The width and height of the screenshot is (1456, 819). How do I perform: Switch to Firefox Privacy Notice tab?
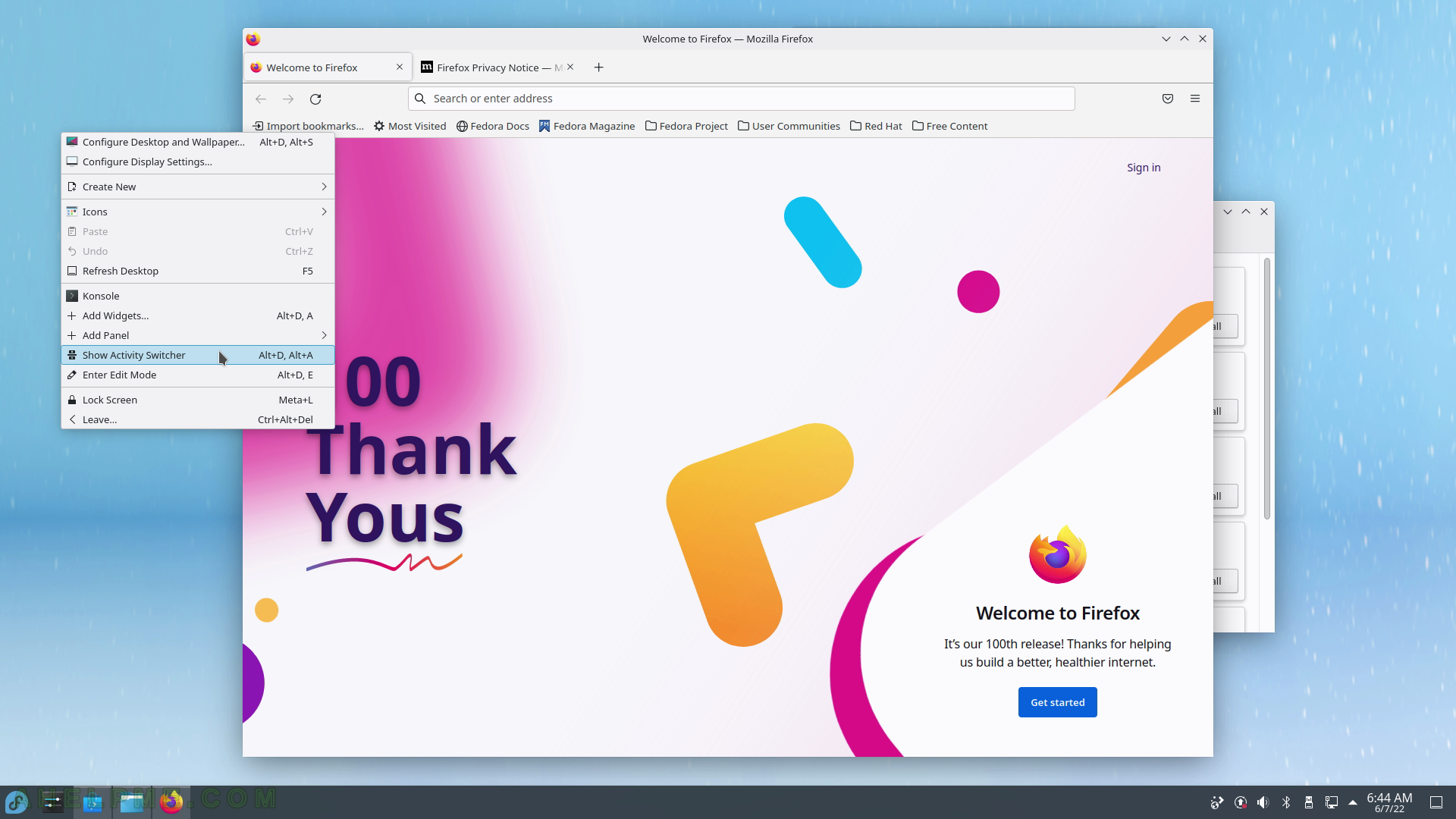[491, 67]
